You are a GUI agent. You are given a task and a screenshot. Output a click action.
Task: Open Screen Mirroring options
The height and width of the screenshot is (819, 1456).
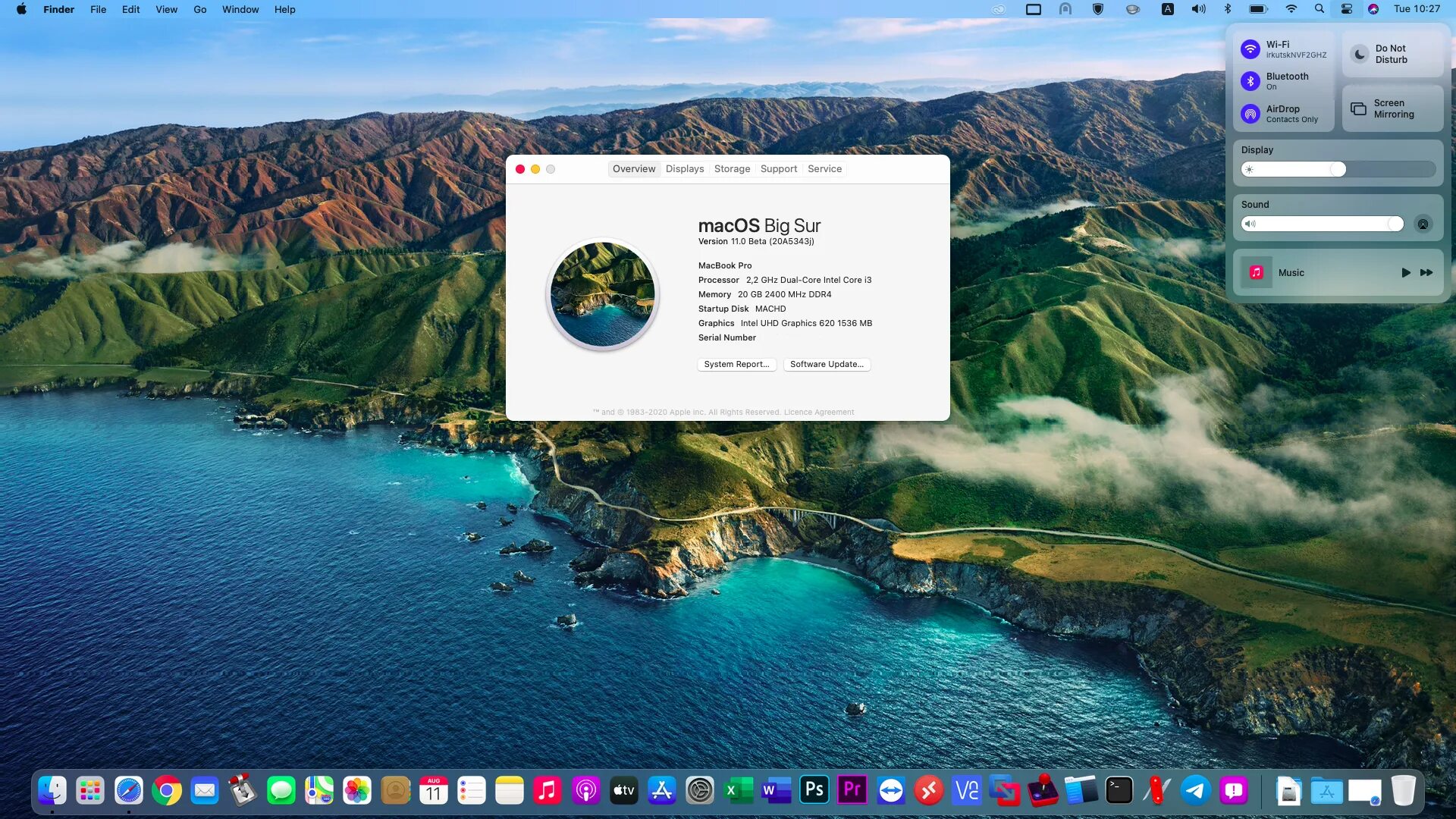pyautogui.click(x=1393, y=108)
